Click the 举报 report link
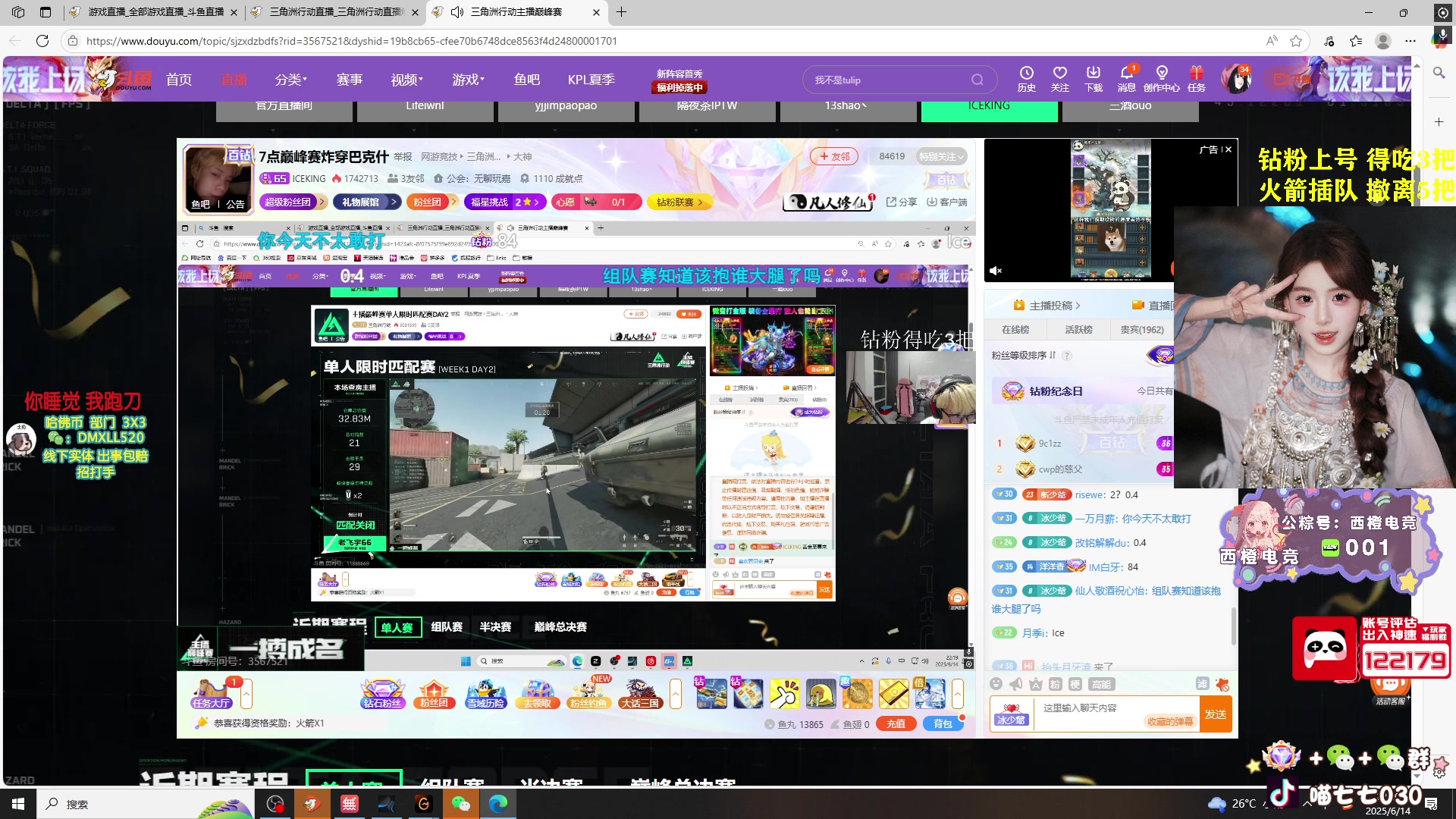Screen dimensions: 1456x819 403,156
